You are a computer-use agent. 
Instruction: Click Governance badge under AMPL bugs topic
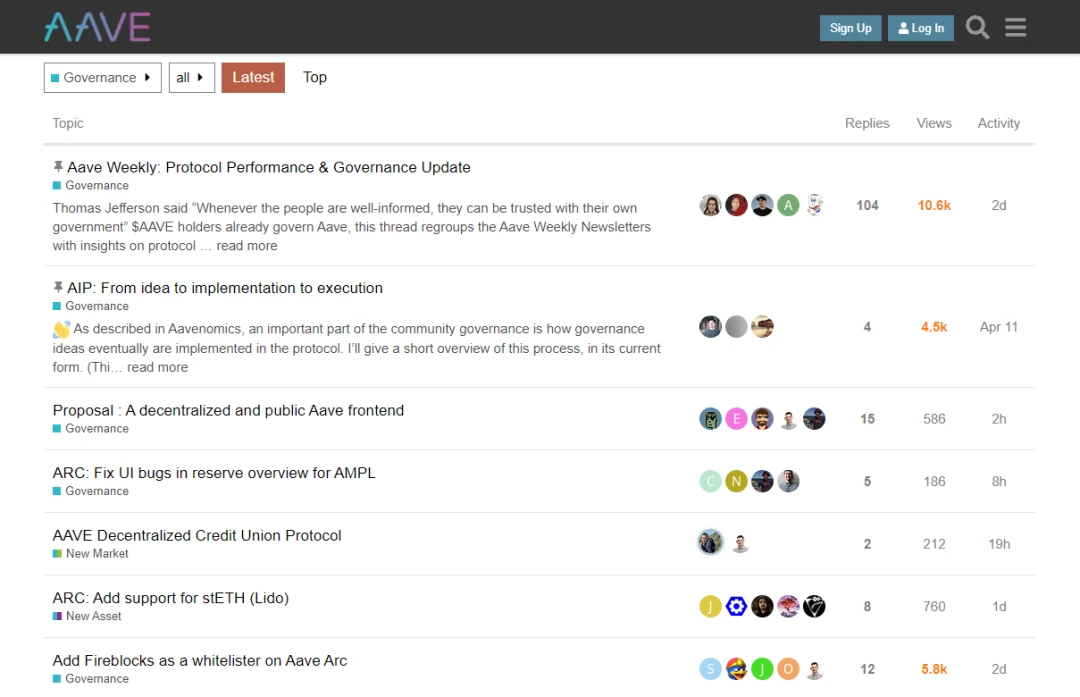[91, 491]
